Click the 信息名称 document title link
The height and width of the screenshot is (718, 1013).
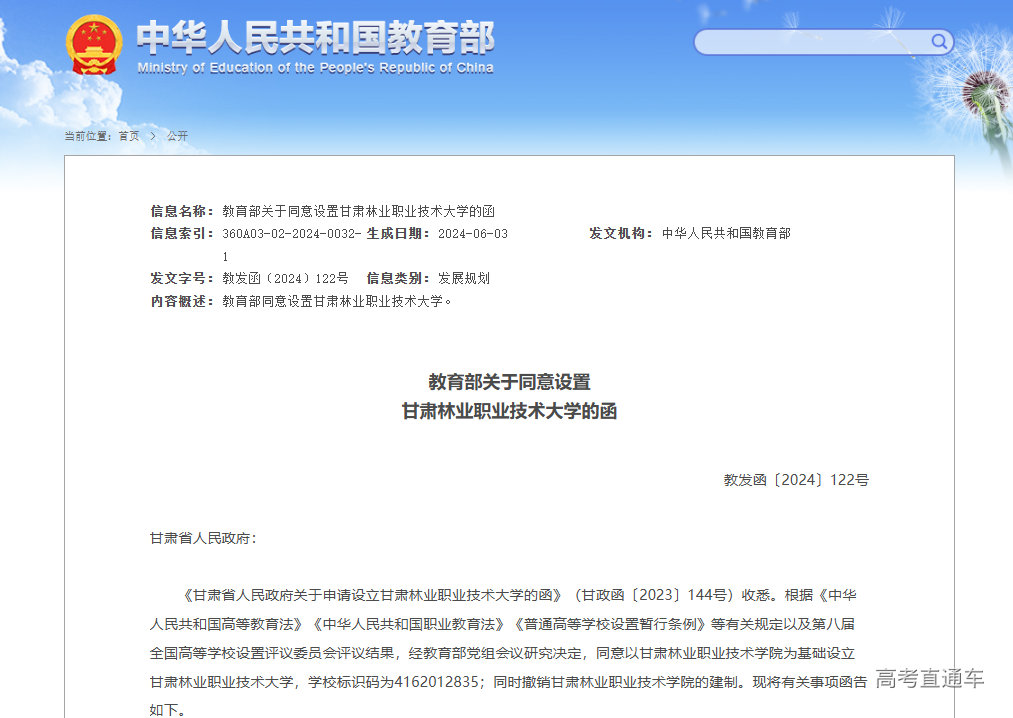coord(358,211)
